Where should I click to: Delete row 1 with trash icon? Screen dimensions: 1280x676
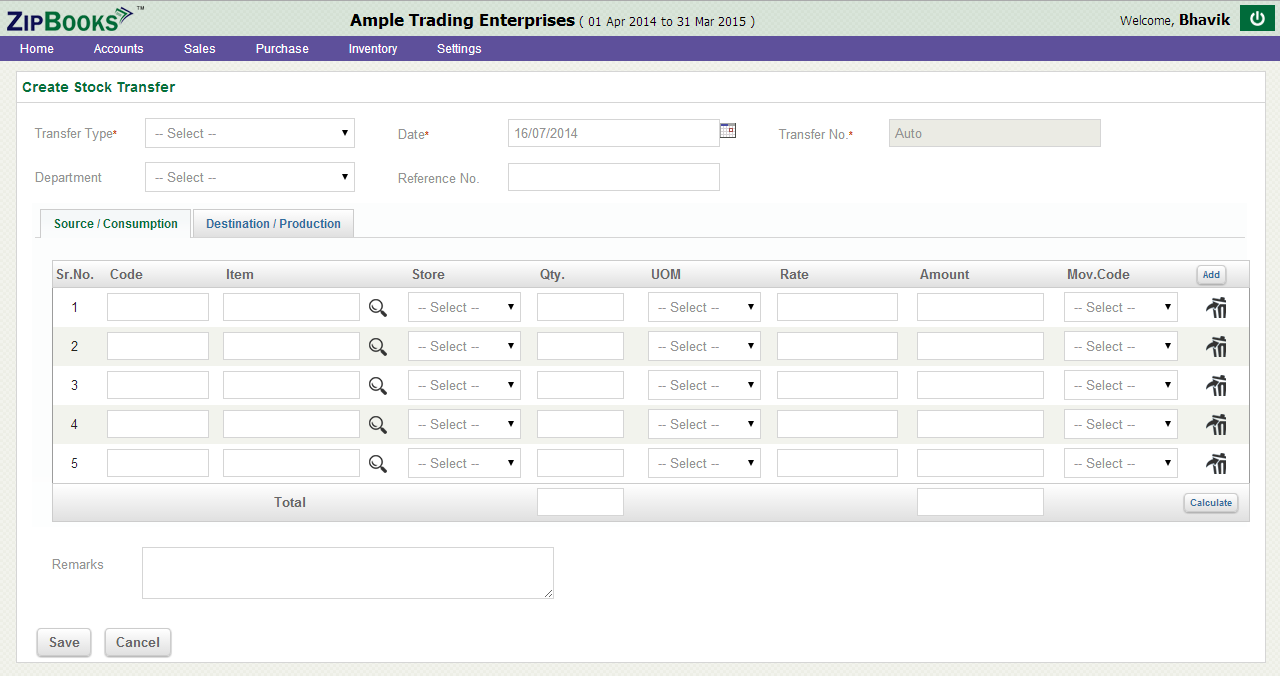tap(1216, 308)
